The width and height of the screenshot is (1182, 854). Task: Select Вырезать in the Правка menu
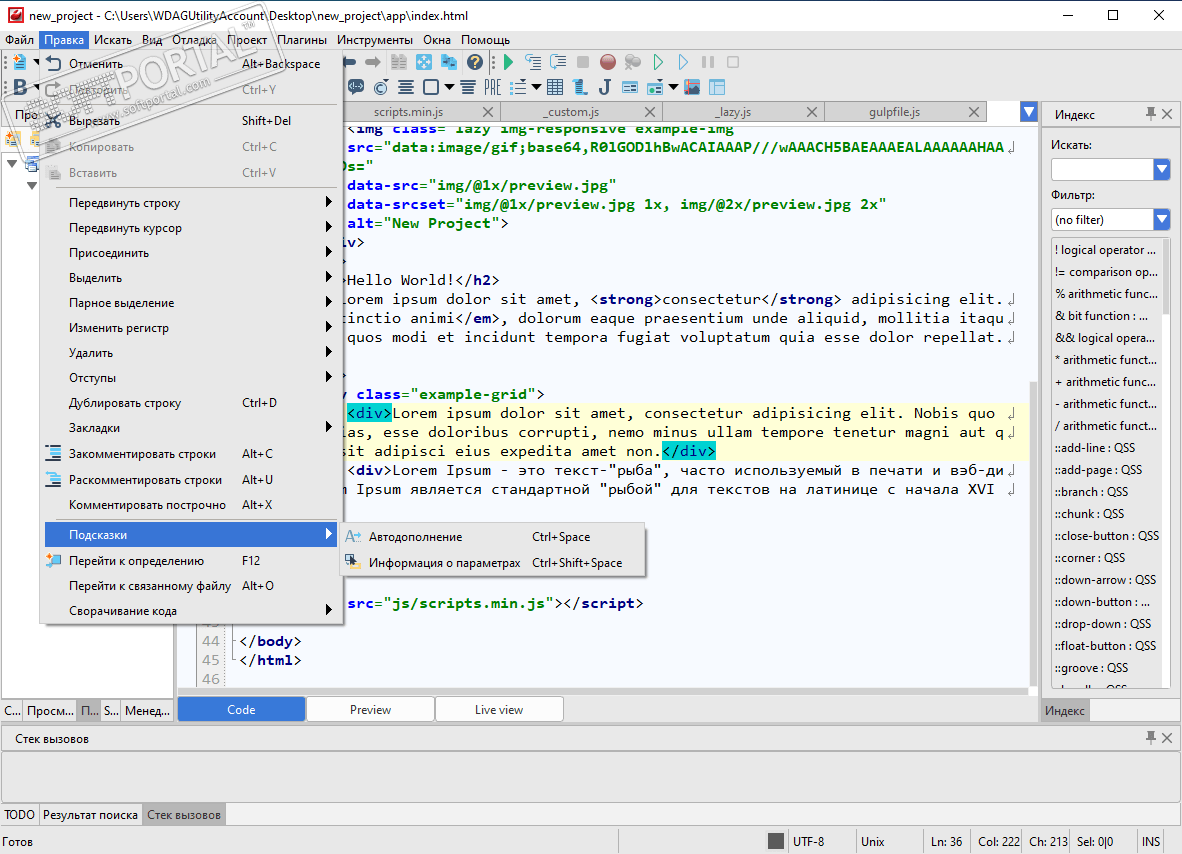94,121
